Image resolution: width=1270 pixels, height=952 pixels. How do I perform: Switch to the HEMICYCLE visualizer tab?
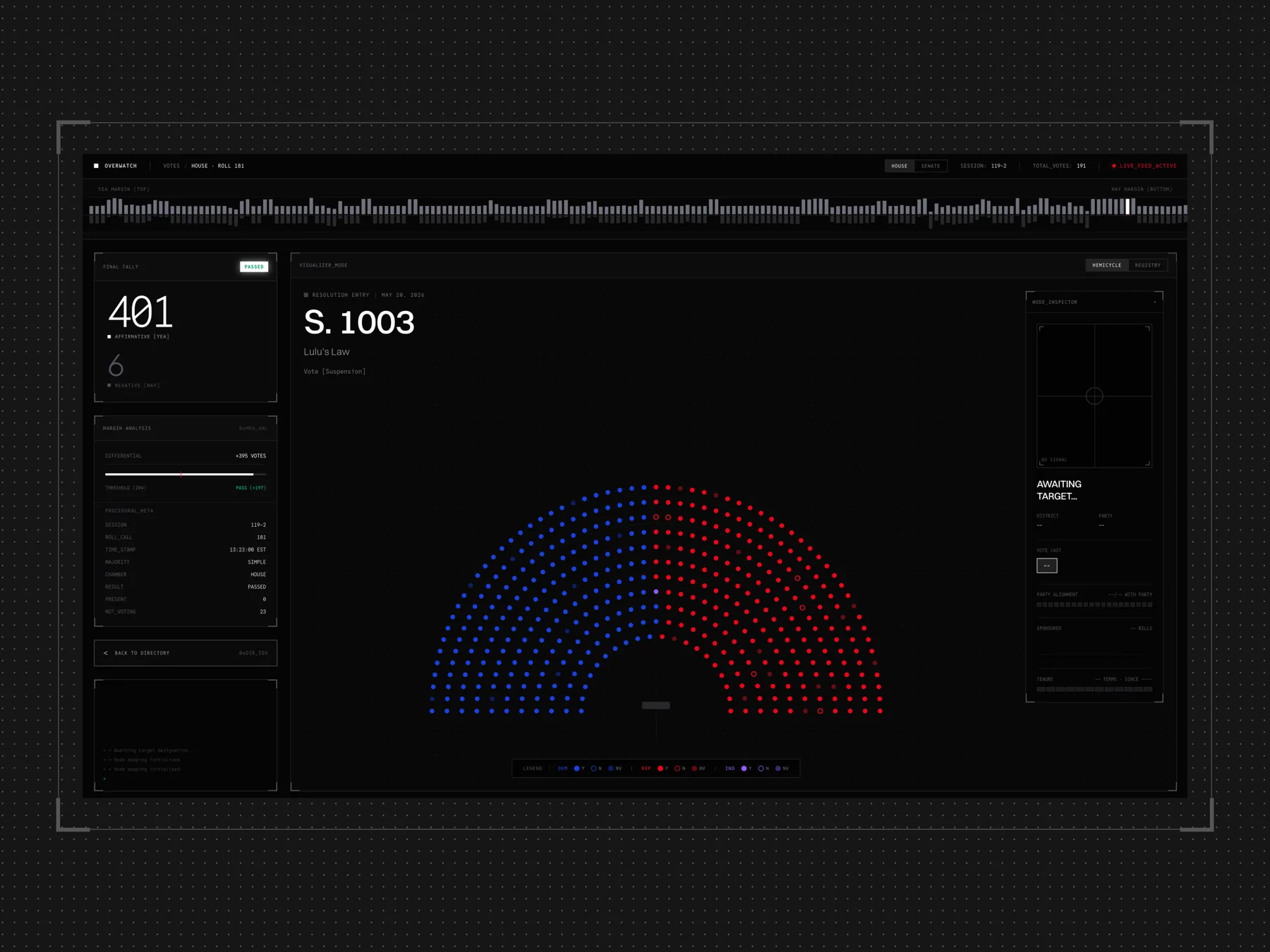coord(1106,265)
